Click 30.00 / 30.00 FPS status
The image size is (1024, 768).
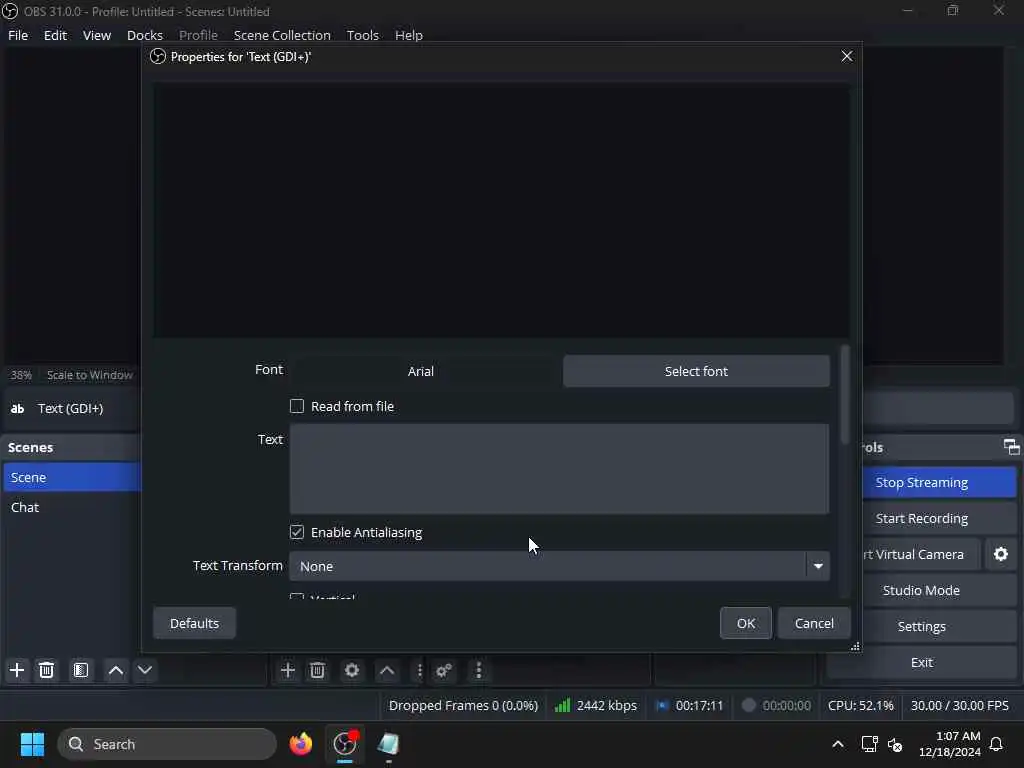tap(959, 706)
